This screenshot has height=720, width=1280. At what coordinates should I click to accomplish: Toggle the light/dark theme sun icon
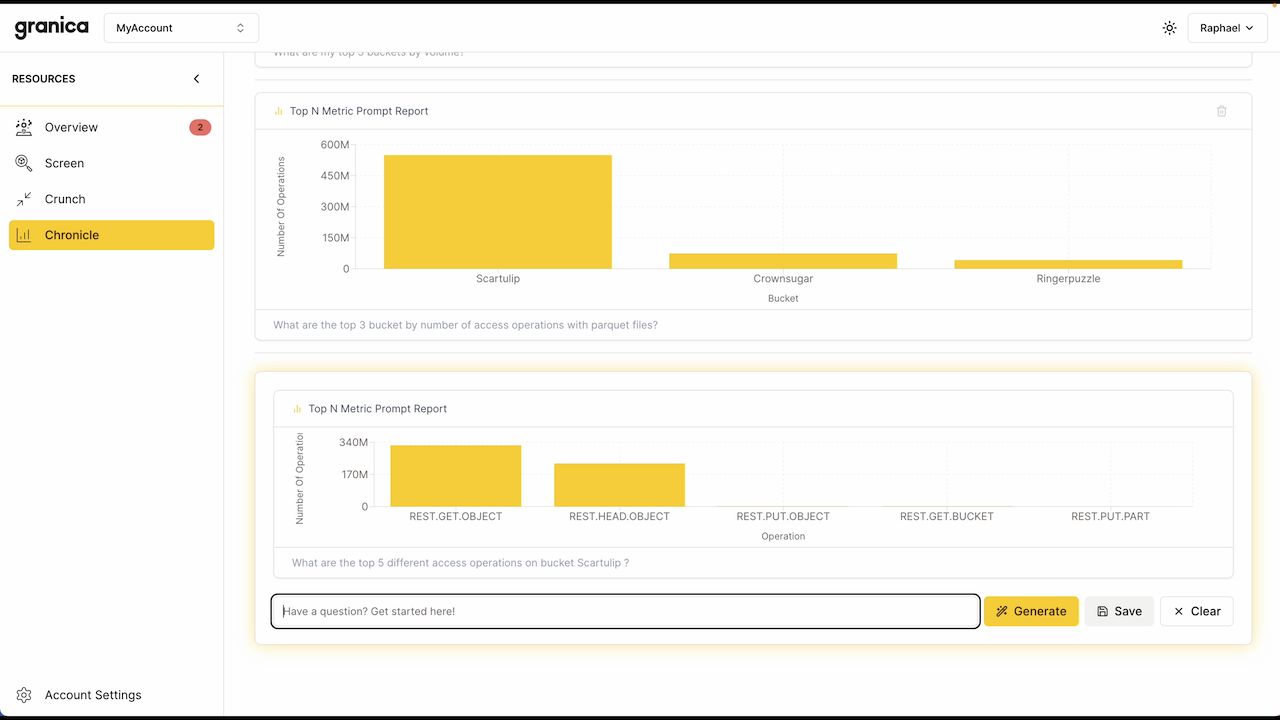click(1169, 28)
